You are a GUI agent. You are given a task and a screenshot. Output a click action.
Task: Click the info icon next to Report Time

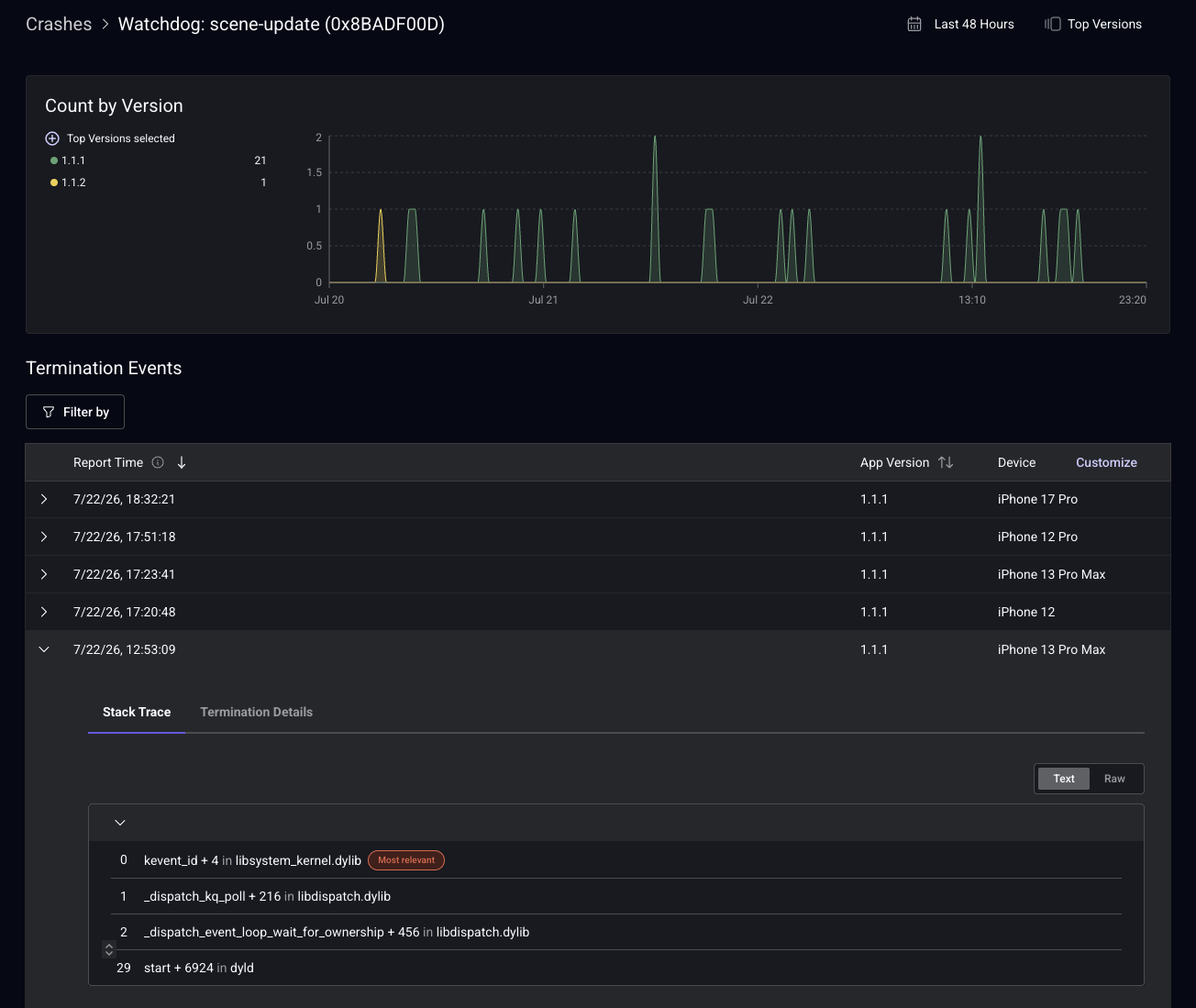coord(158,462)
